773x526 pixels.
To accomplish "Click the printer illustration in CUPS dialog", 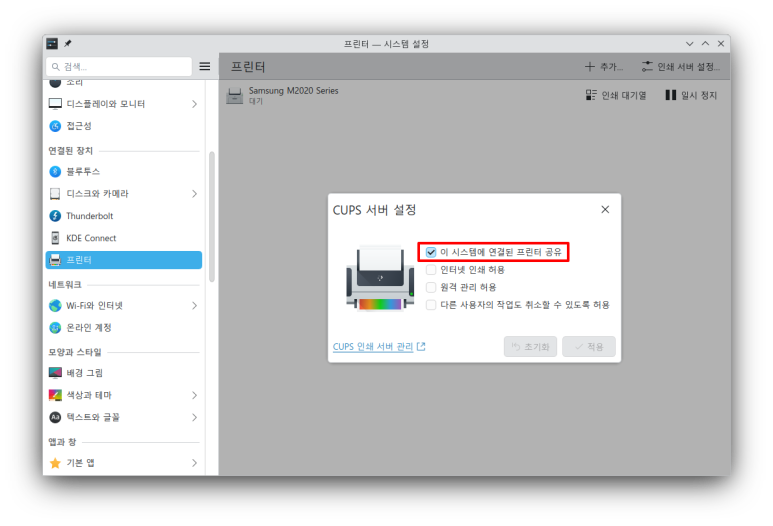I will coord(380,279).
